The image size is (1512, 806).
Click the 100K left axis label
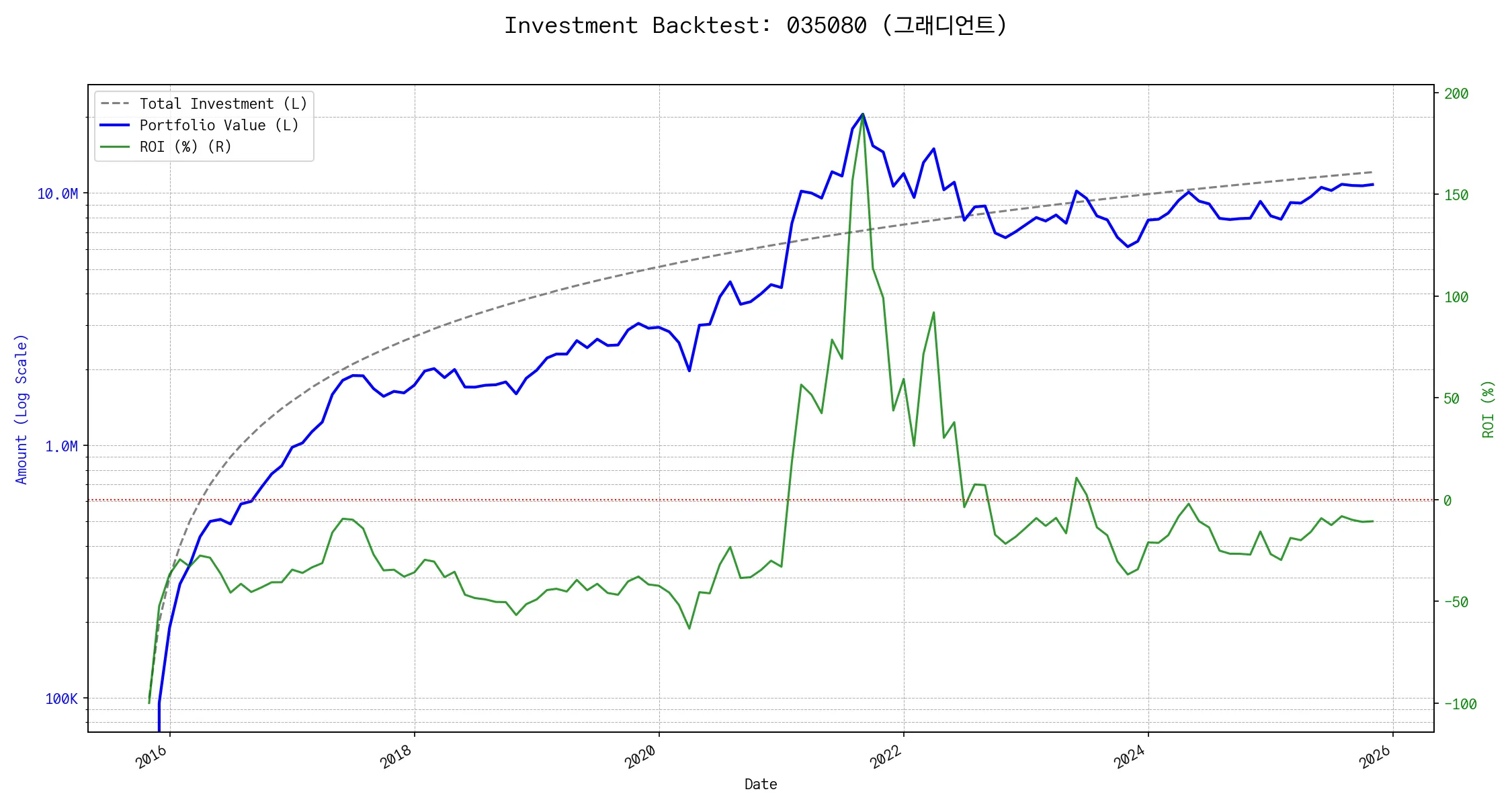click(61, 699)
